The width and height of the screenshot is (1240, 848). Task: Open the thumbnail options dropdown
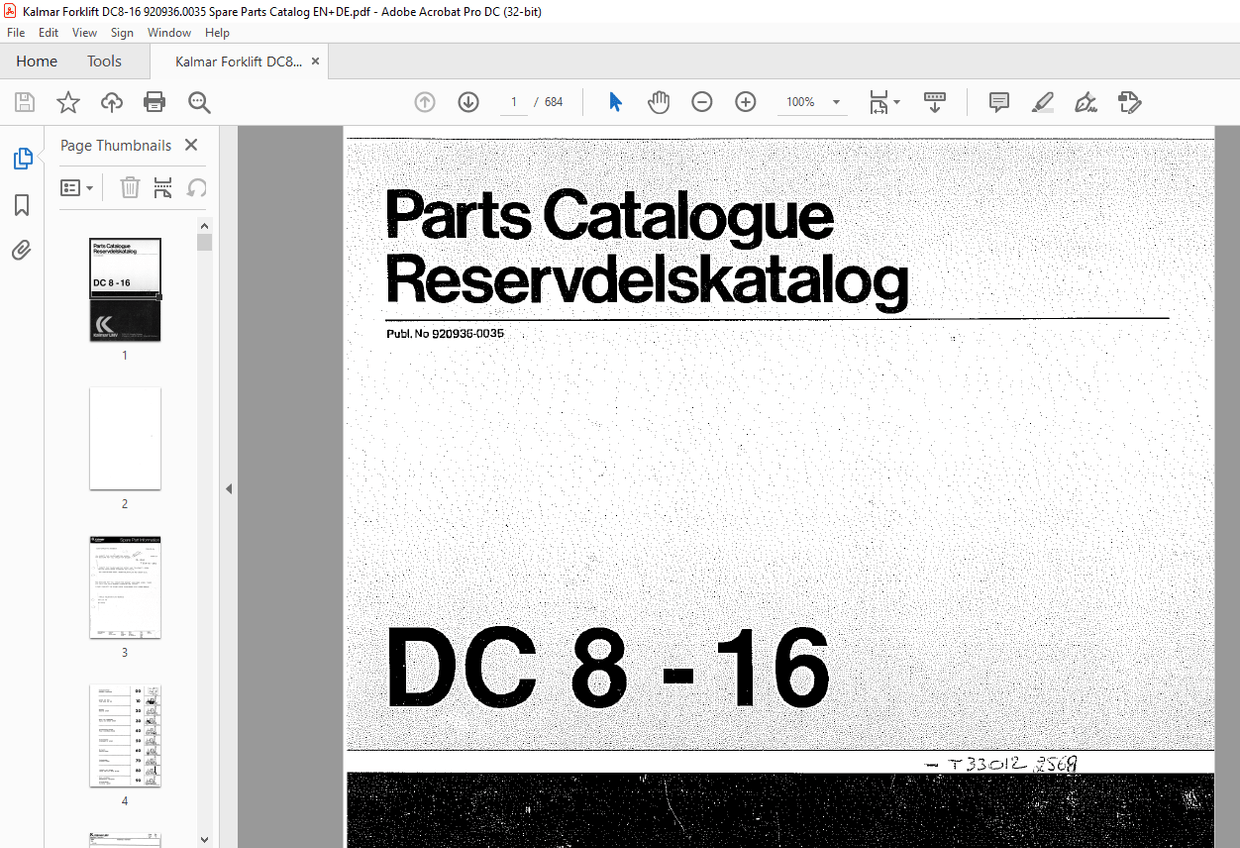77,187
